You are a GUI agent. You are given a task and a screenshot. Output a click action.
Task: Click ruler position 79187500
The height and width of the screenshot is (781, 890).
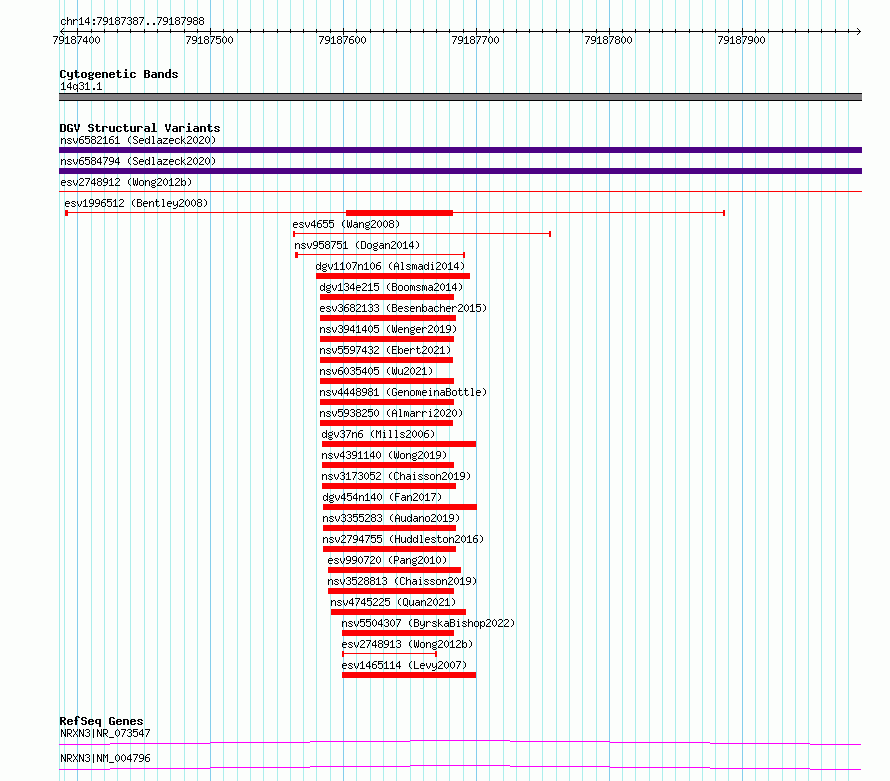tap(209, 40)
